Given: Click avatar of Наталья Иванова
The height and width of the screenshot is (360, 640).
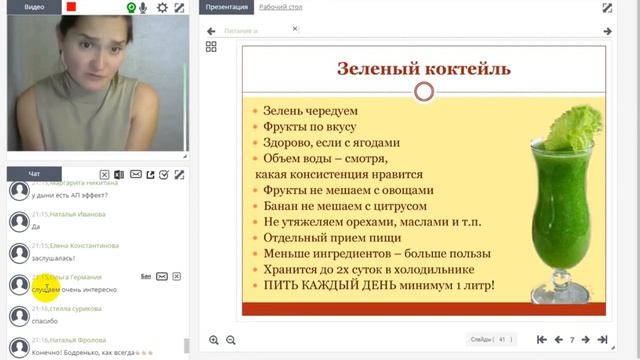Looking at the screenshot, I should point(19,222).
